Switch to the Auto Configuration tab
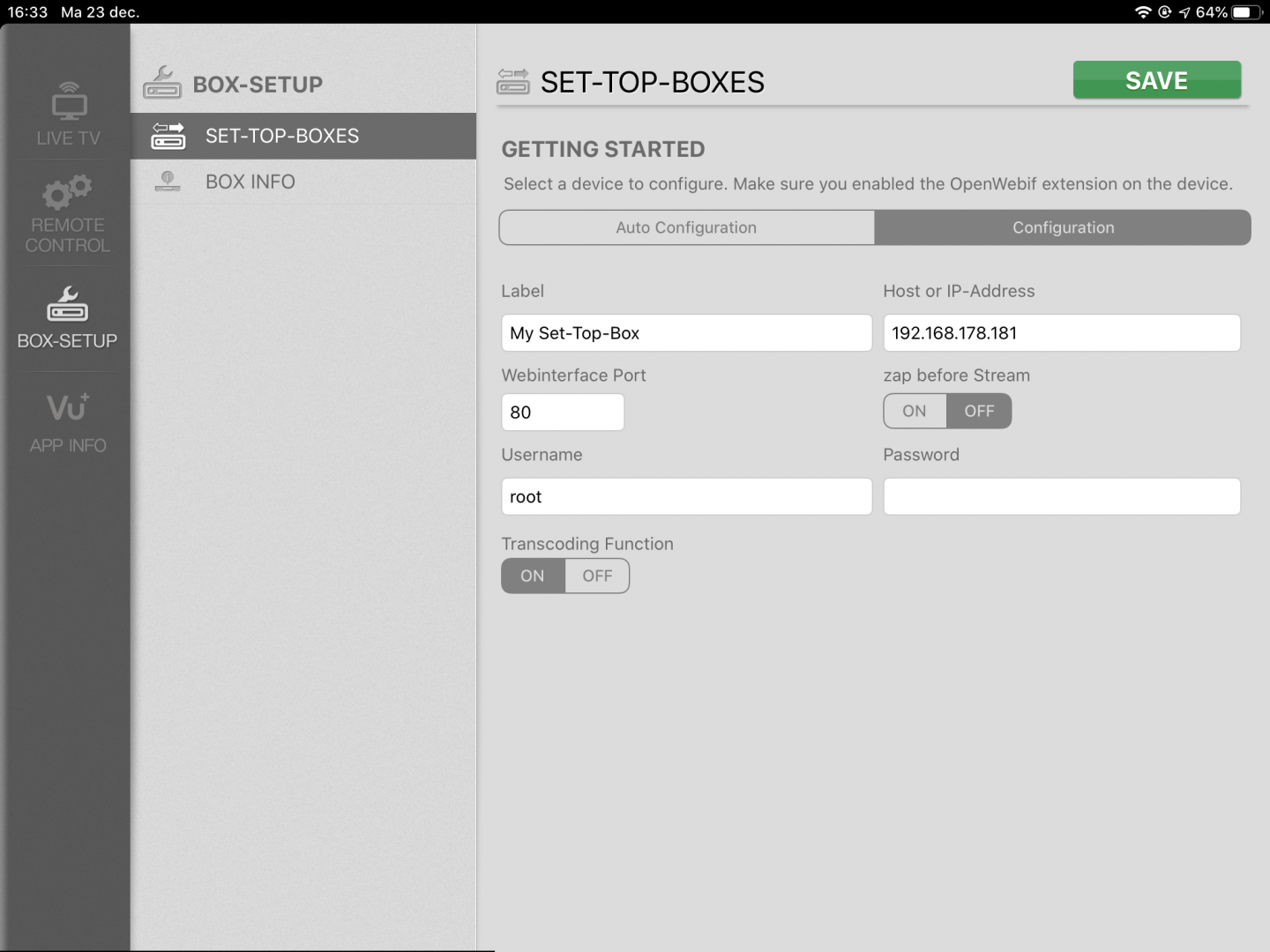Image resolution: width=1270 pixels, height=952 pixels. click(686, 227)
